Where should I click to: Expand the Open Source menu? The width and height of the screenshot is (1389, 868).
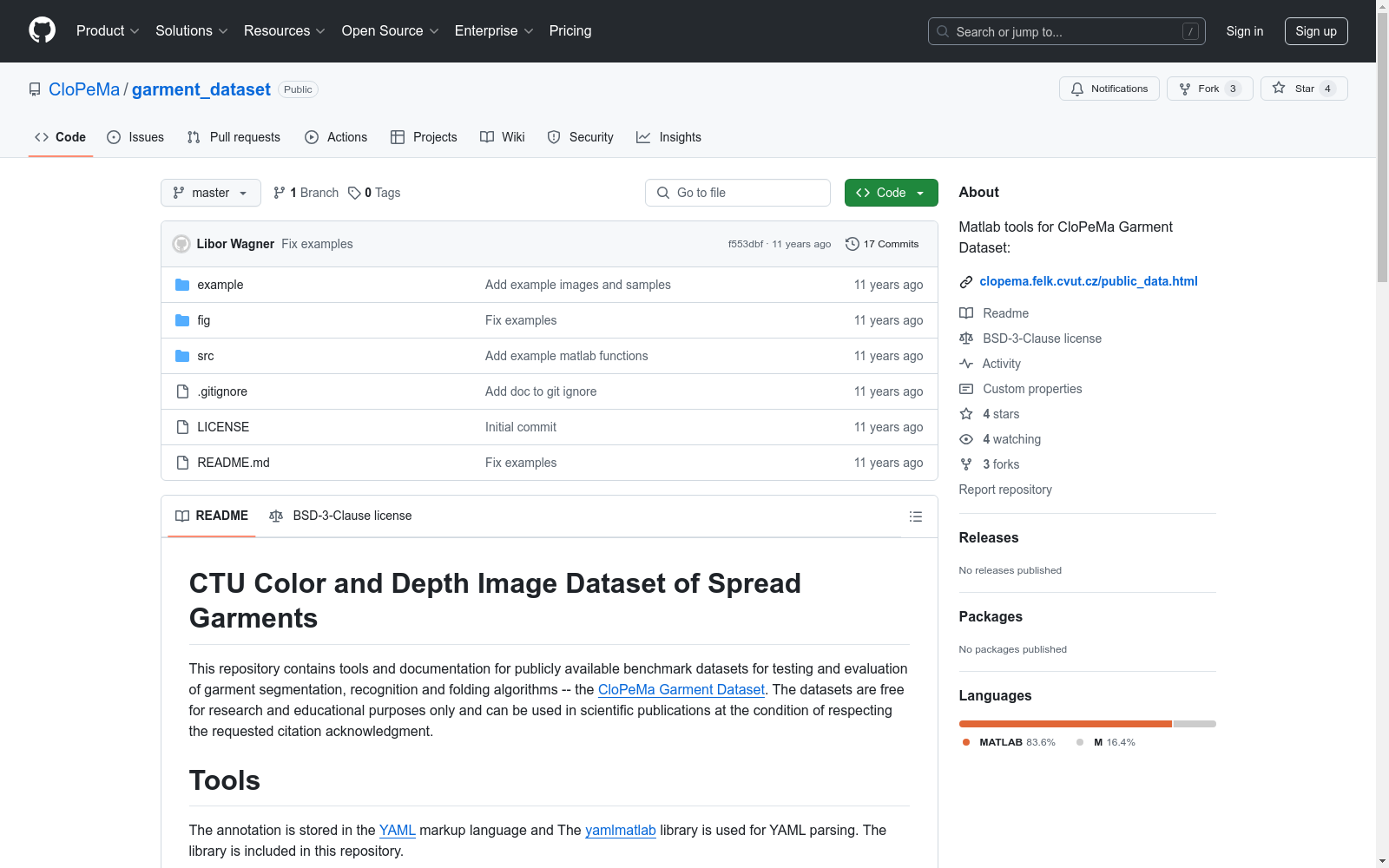tap(391, 31)
